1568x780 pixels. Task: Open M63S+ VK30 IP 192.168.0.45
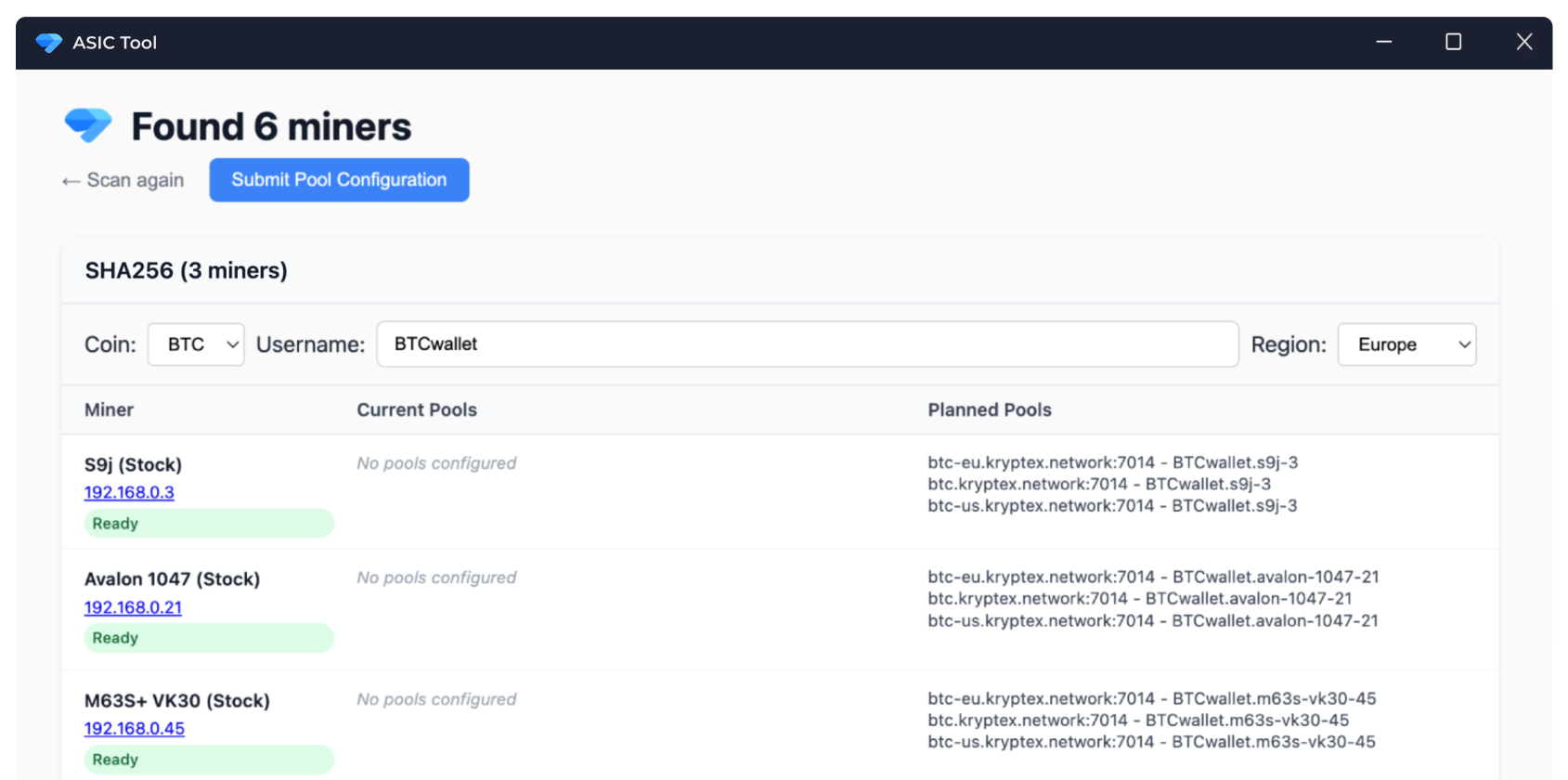point(135,729)
